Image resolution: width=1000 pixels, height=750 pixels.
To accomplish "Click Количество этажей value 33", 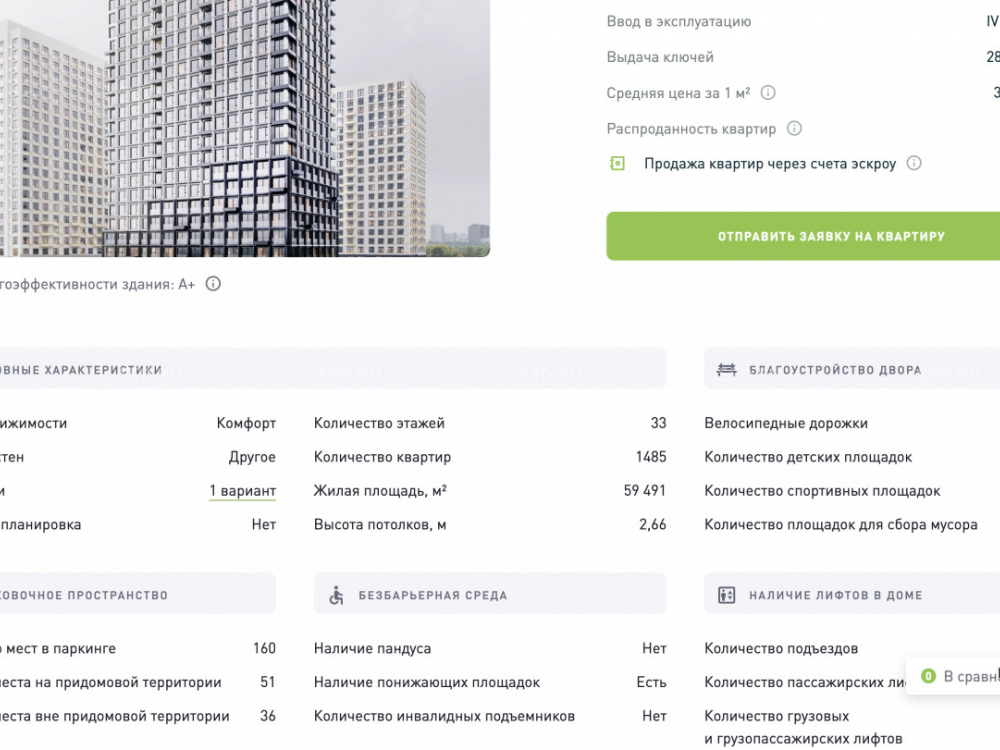I will point(658,424).
